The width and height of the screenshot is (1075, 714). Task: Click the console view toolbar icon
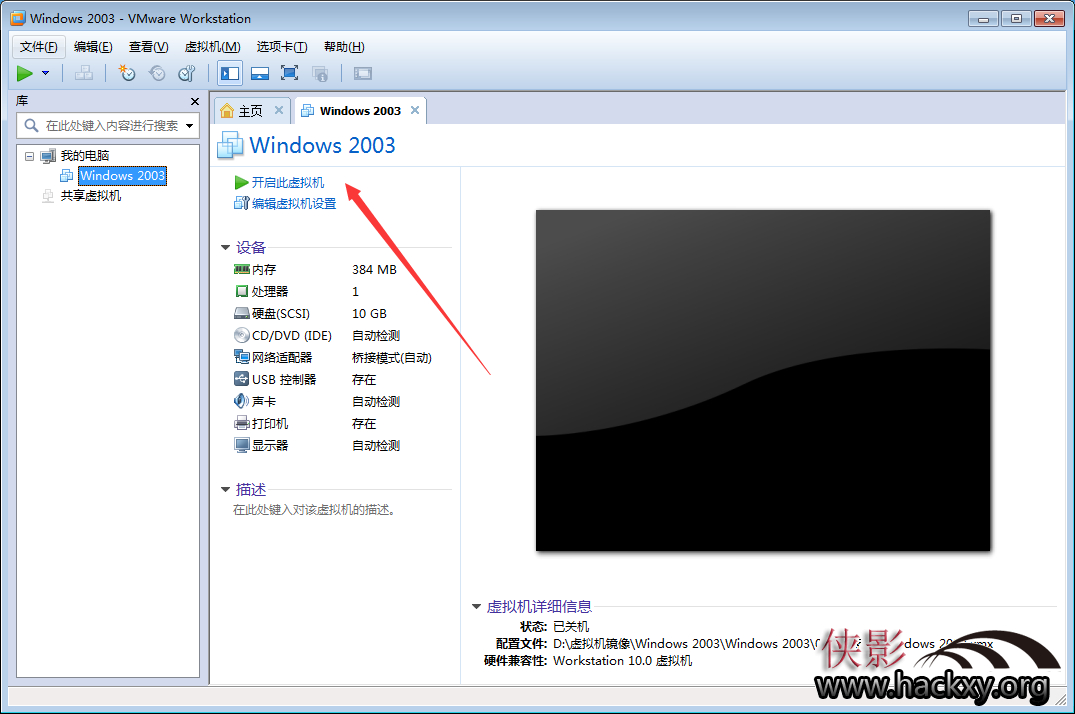click(363, 73)
